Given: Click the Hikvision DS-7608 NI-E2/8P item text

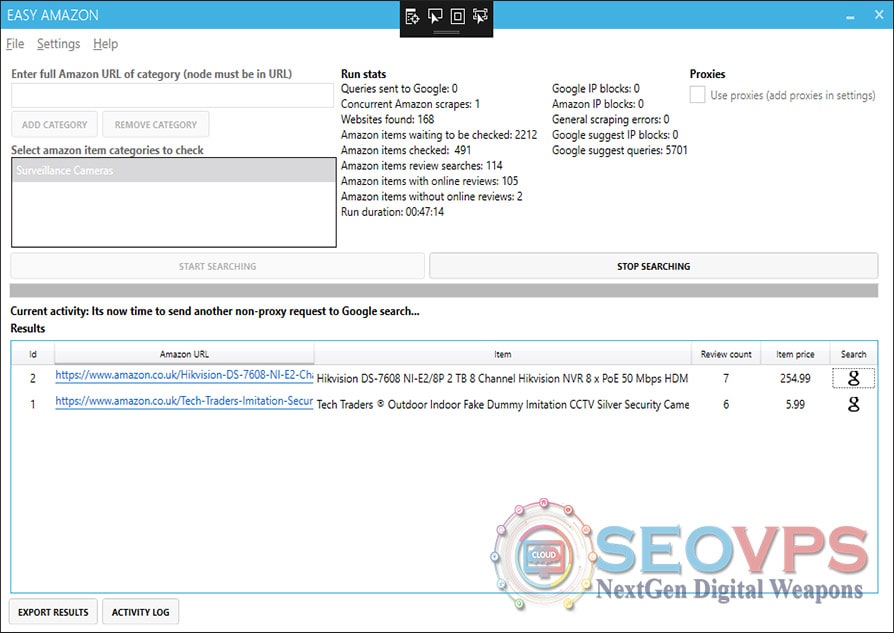Looking at the screenshot, I should pos(502,378).
